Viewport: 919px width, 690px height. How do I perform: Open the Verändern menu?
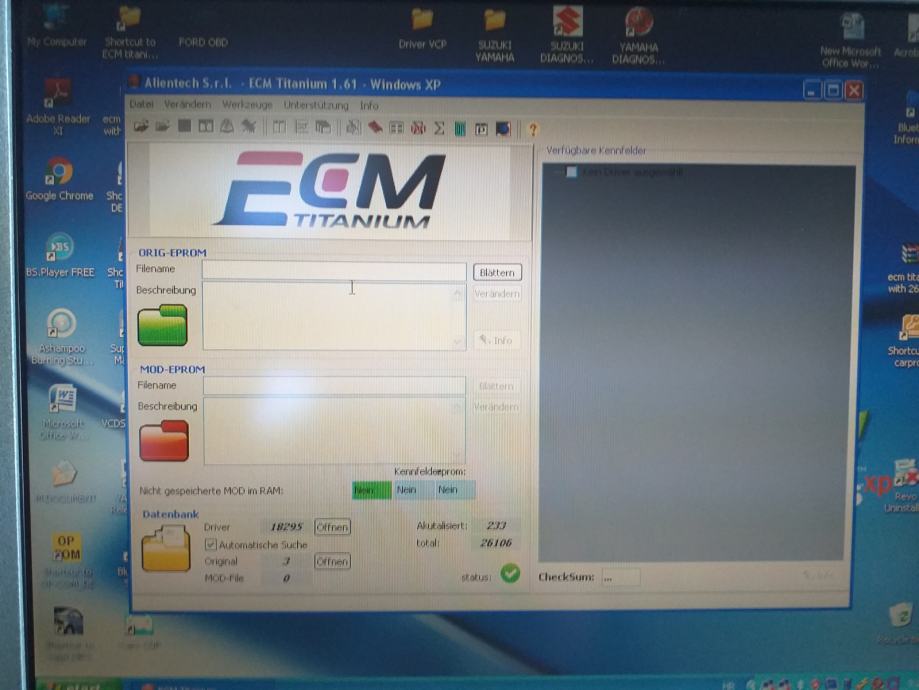click(x=188, y=104)
